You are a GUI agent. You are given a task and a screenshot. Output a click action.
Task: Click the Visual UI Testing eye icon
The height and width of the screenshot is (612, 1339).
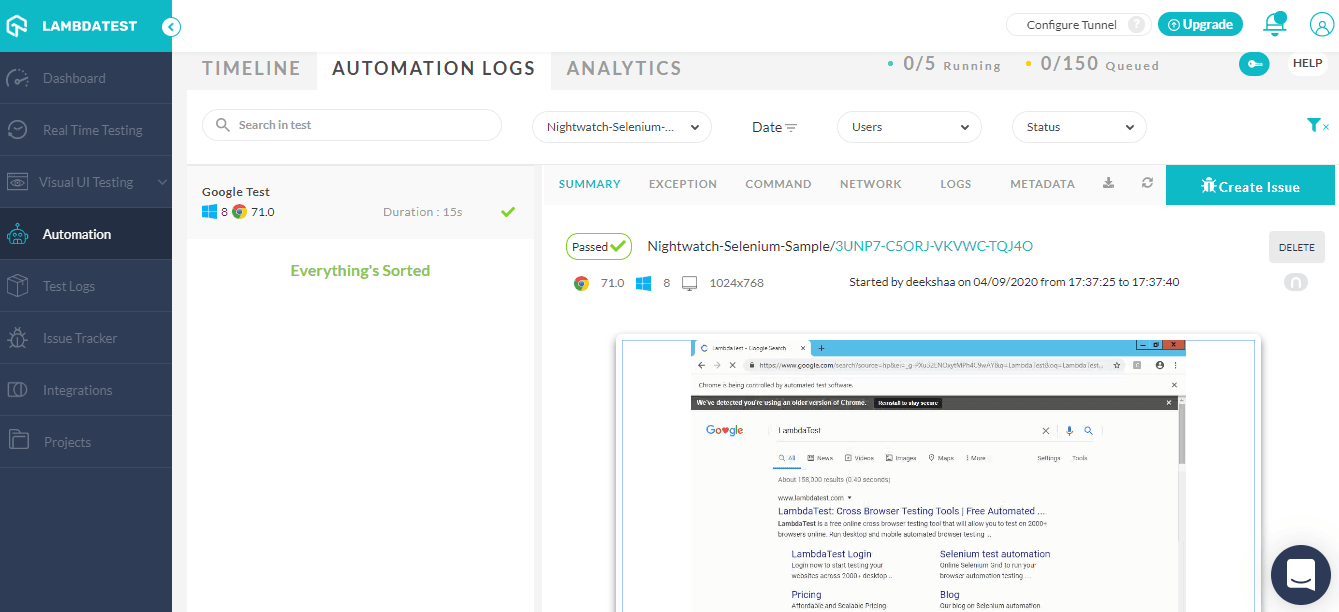[17, 182]
